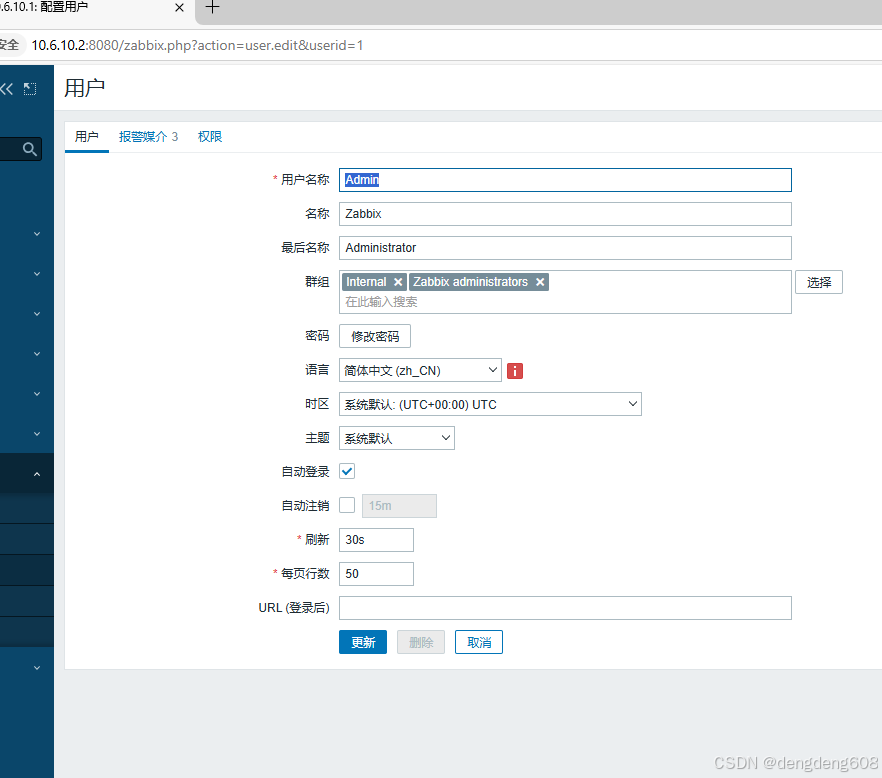Open a new browser tab
The width and height of the screenshot is (882, 778).
212,7
